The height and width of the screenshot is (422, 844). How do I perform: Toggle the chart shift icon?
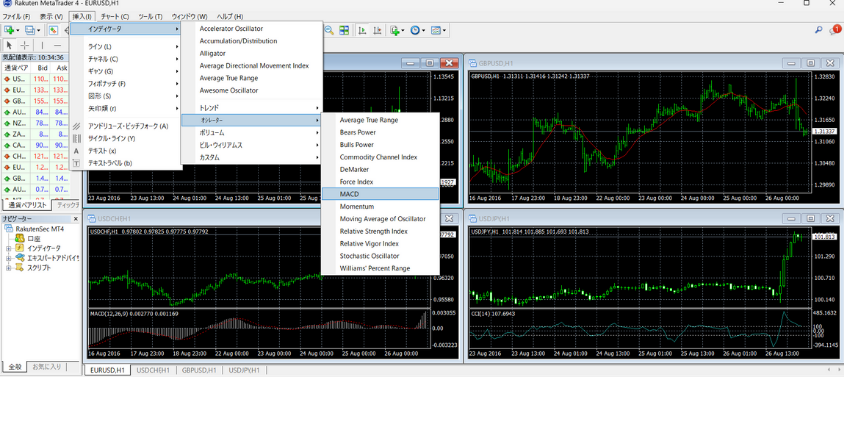[377, 31]
